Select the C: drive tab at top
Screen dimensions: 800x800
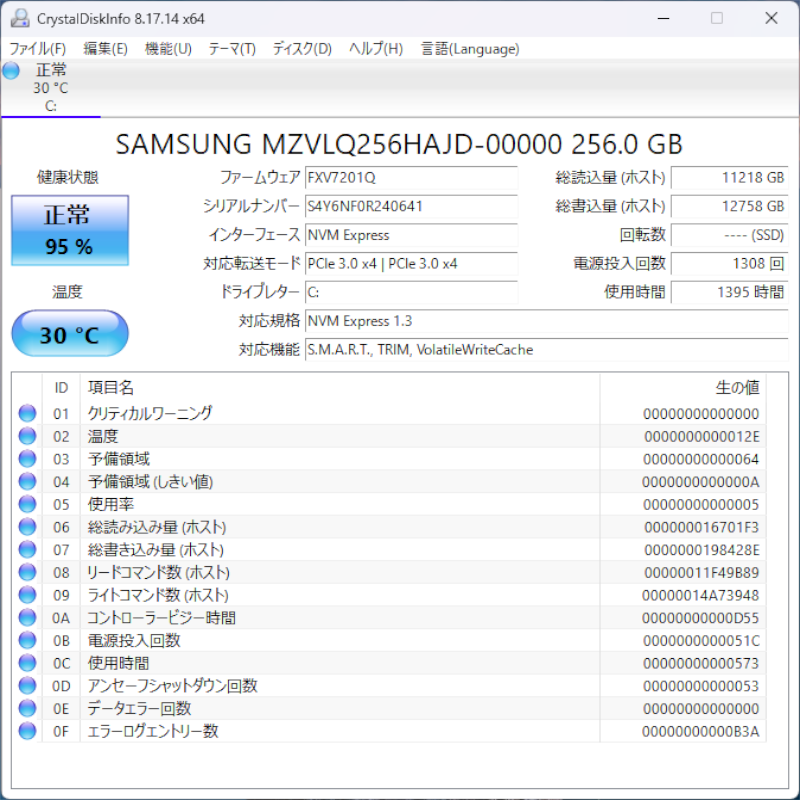tap(50, 88)
